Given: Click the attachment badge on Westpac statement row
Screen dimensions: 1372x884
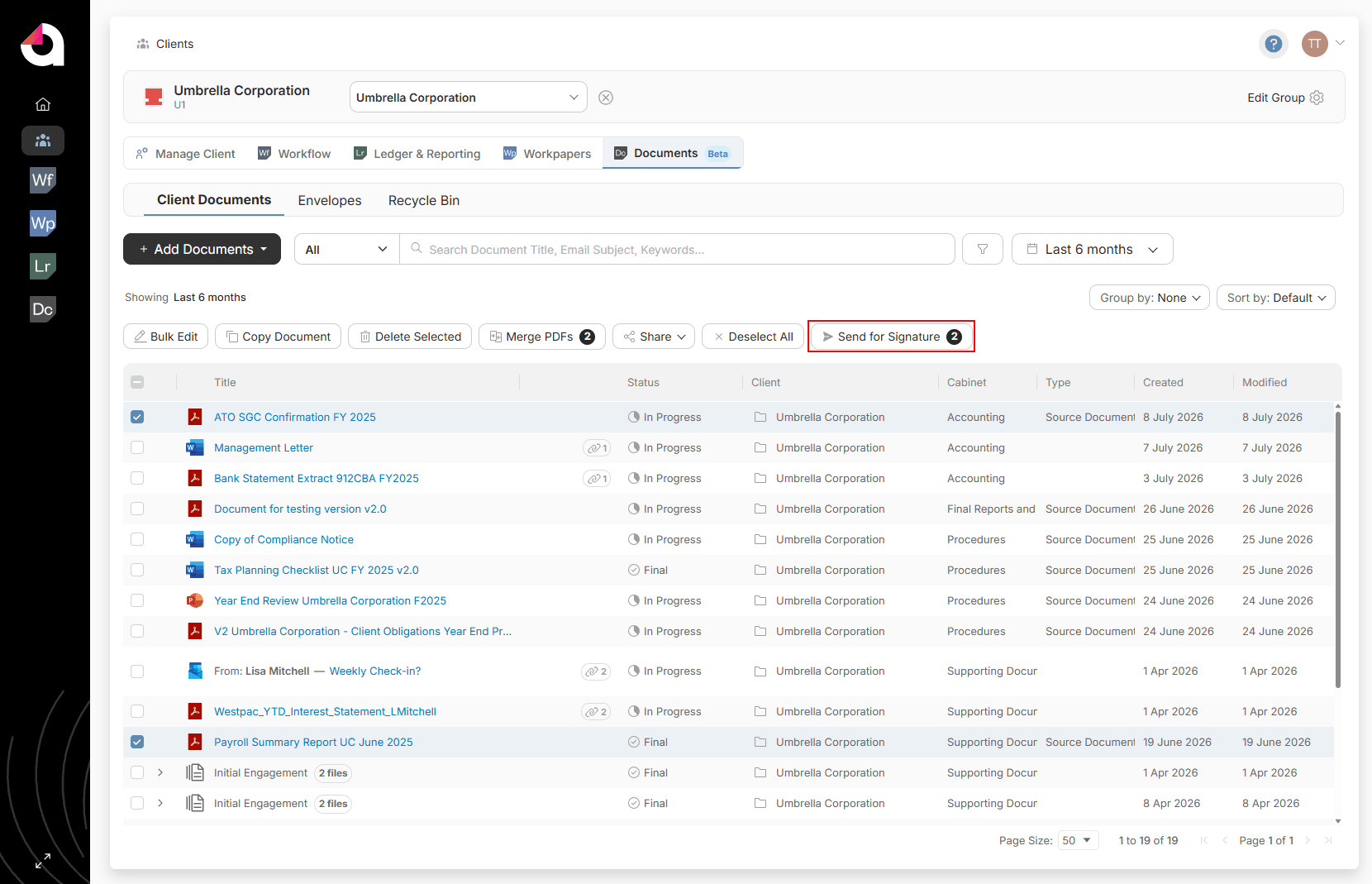Looking at the screenshot, I should click(596, 712).
